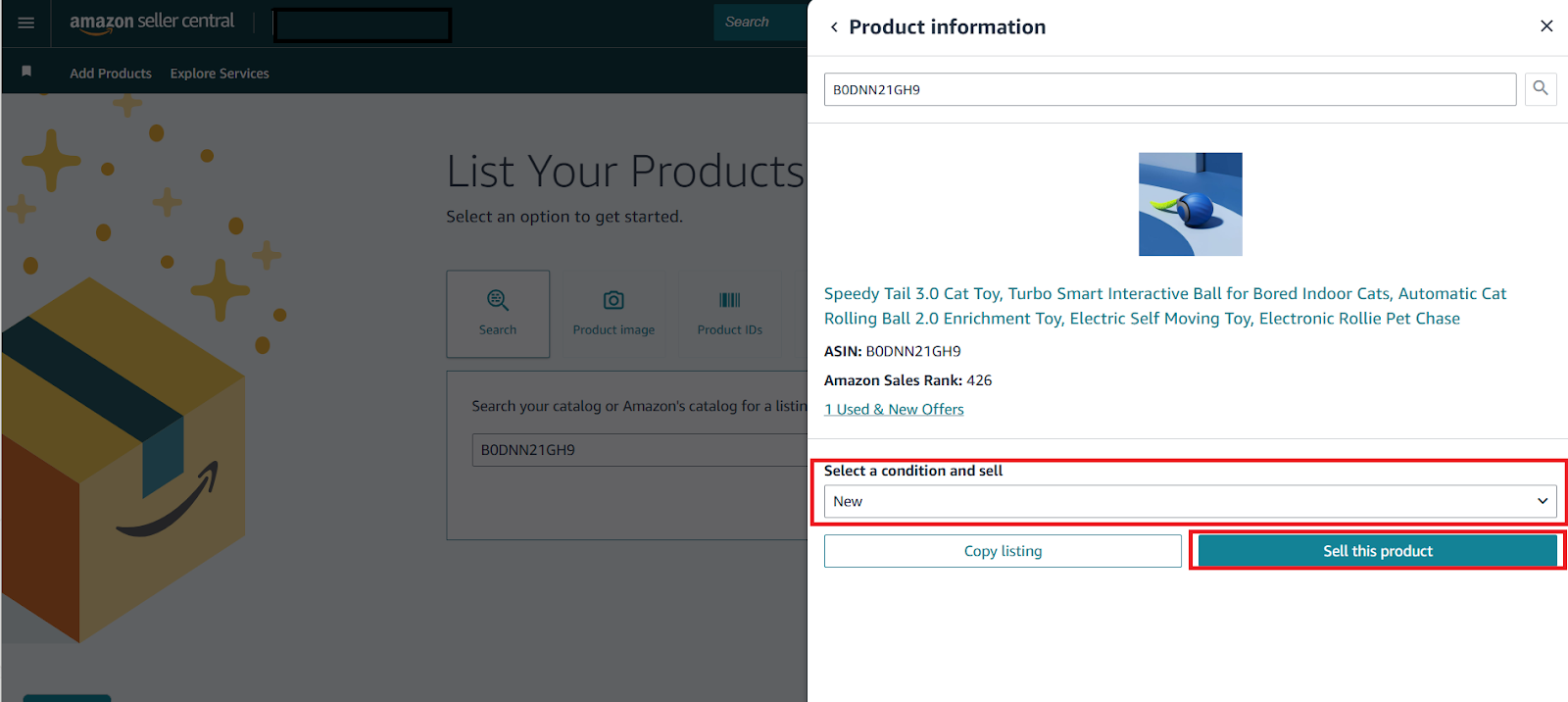
Task: Click the Amazon Sales Rank: 426 text
Action: click(907, 380)
